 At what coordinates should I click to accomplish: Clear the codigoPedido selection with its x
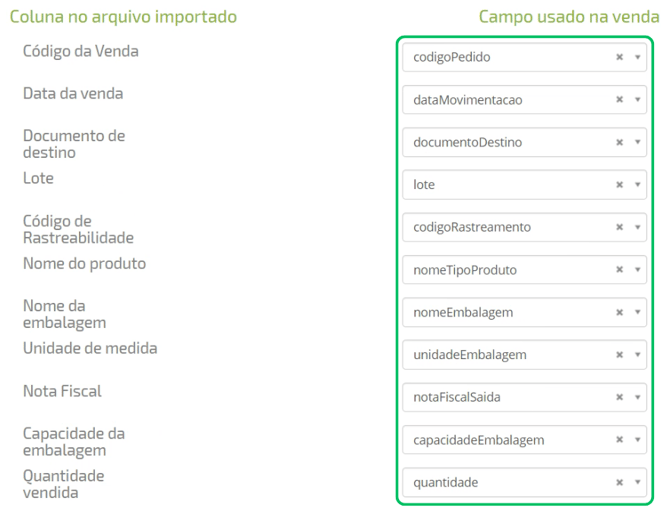[620, 58]
